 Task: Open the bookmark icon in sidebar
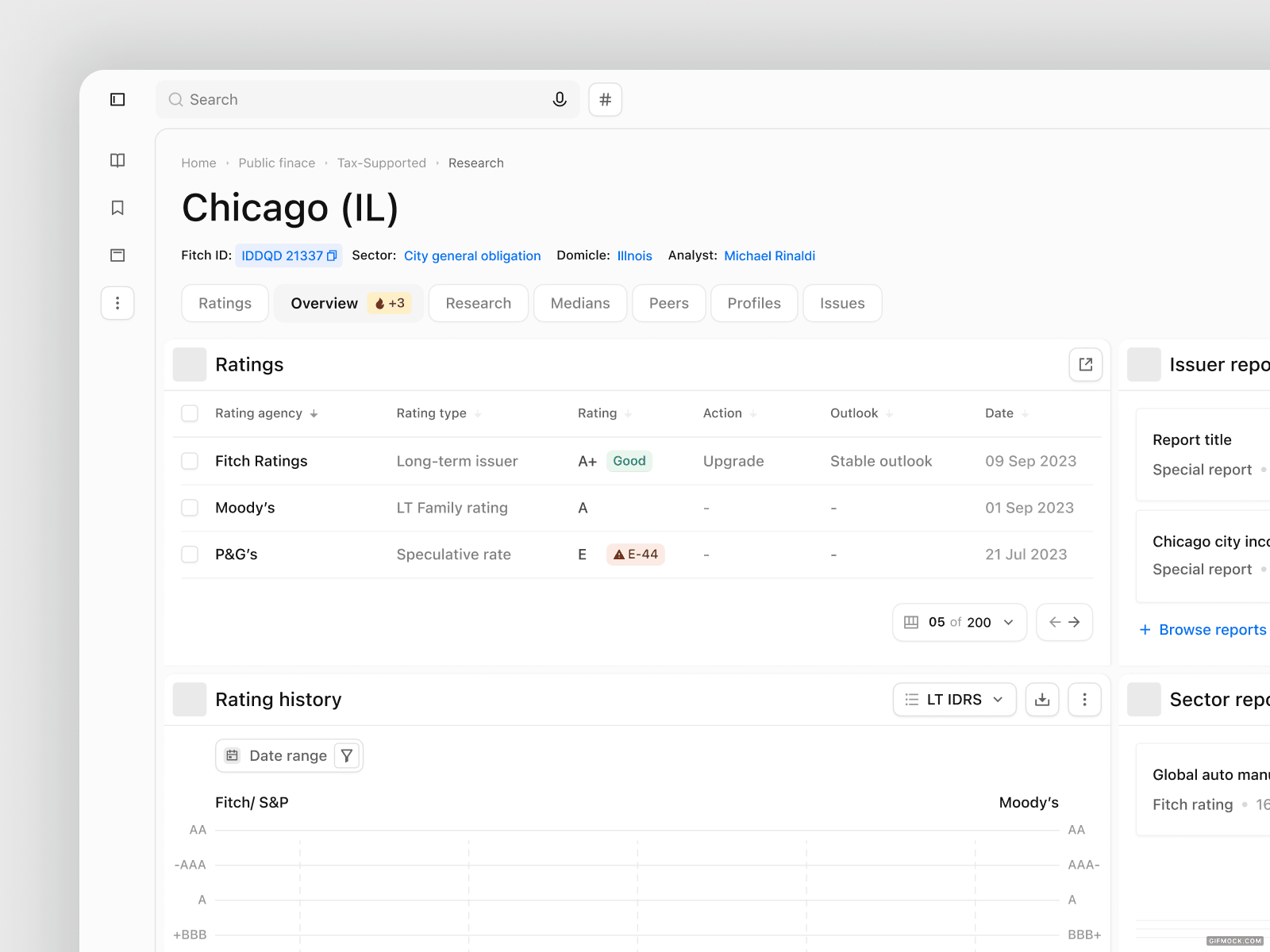(117, 208)
